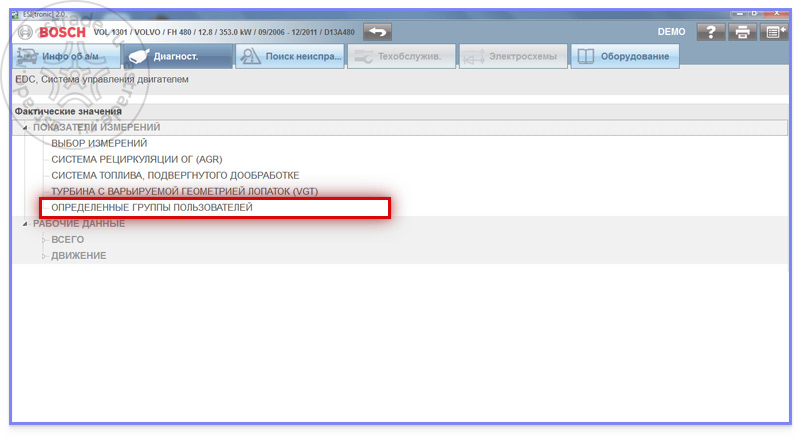The image size is (799, 437).
Task: Expand the ДВИЖЕНИЕ node arrow
Action: tap(44, 256)
